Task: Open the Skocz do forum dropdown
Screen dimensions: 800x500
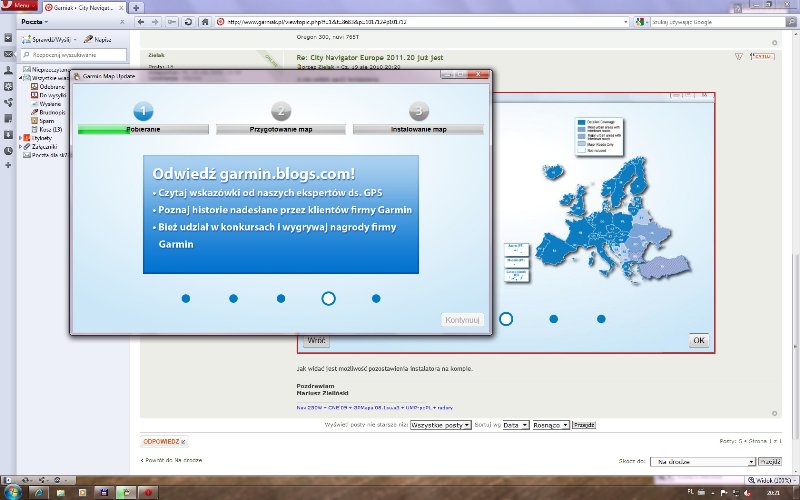Action: point(703,462)
